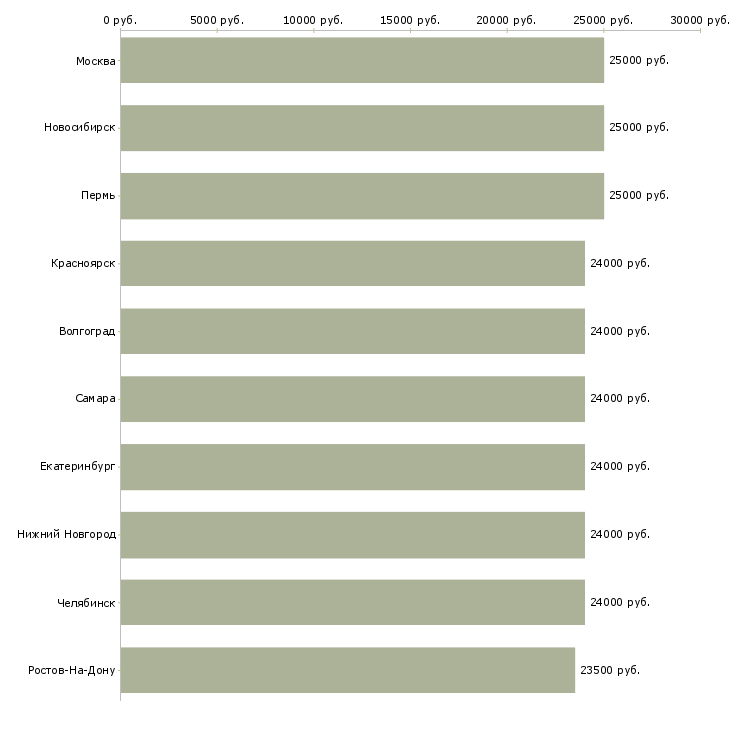Select the Самара bar
This screenshot has height=730, width=730.
click(x=352, y=399)
